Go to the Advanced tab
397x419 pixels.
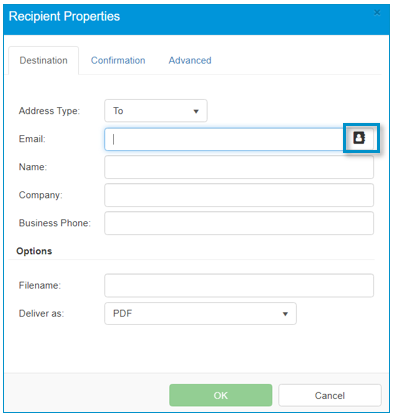click(x=190, y=61)
